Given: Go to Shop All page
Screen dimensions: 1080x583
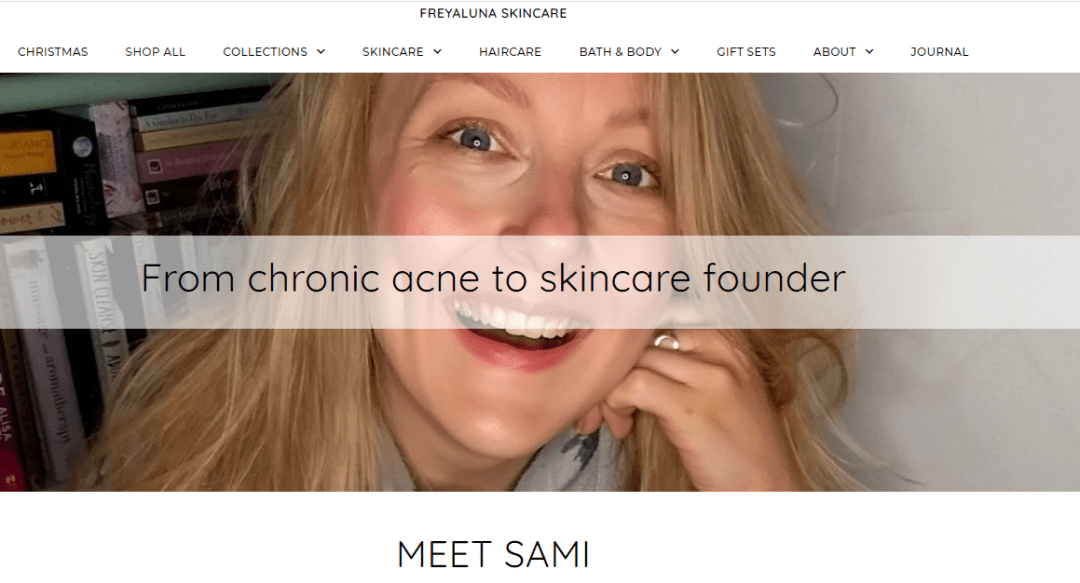Looking at the screenshot, I should point(155,52).
